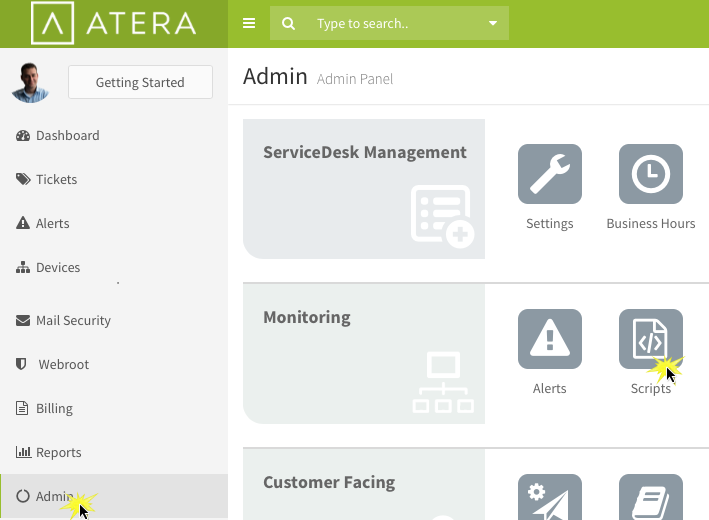The image size is (709, 520).
Task: Click the user profile photo
Action: point(30,83)
